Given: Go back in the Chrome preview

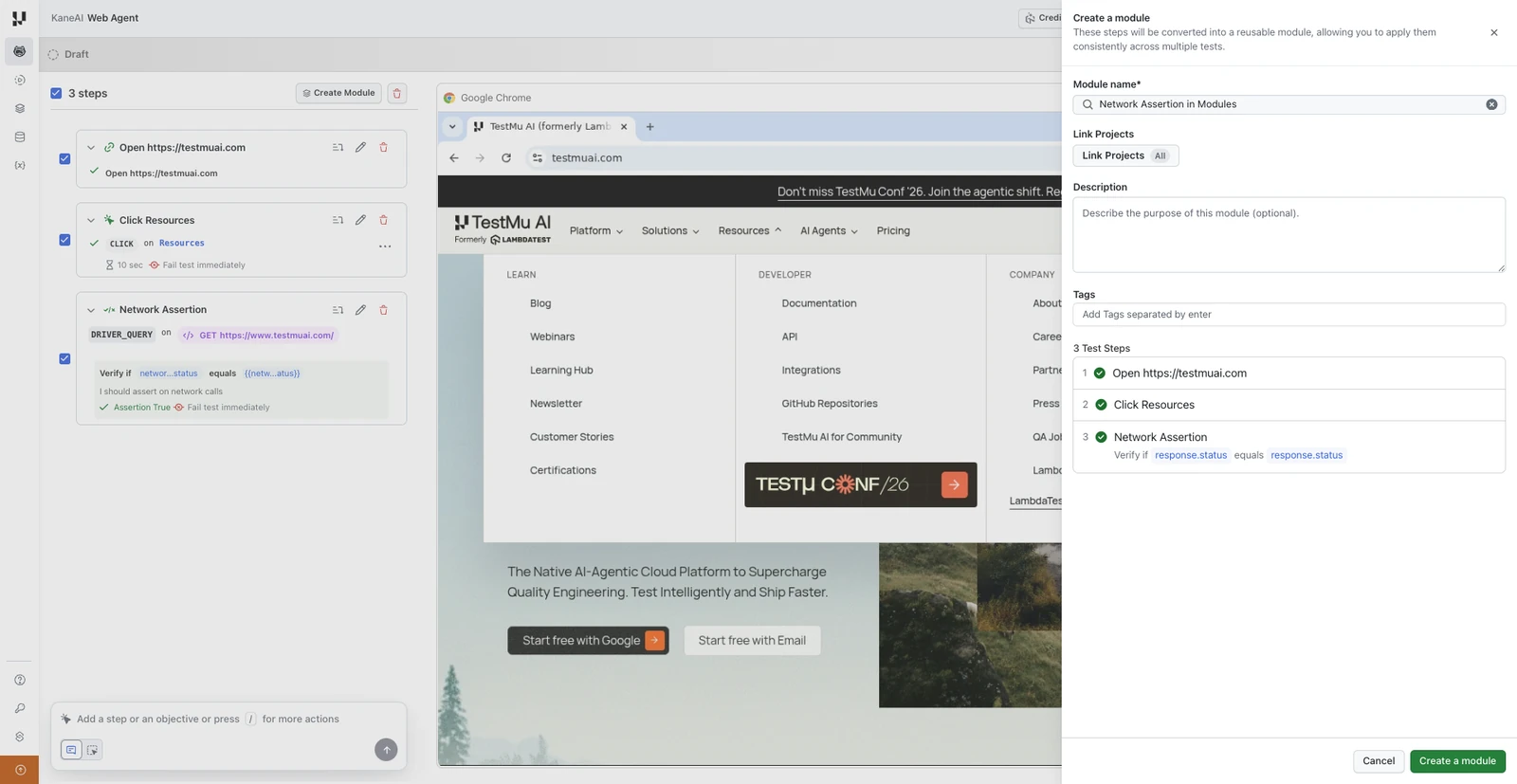Looking at the screenshot, I should pos(454,158).
